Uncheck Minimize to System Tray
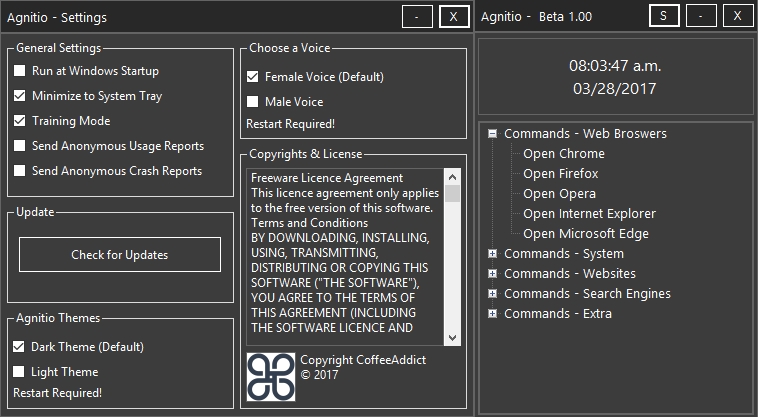This screenshot has width=758, height=417. click(19, 96)
